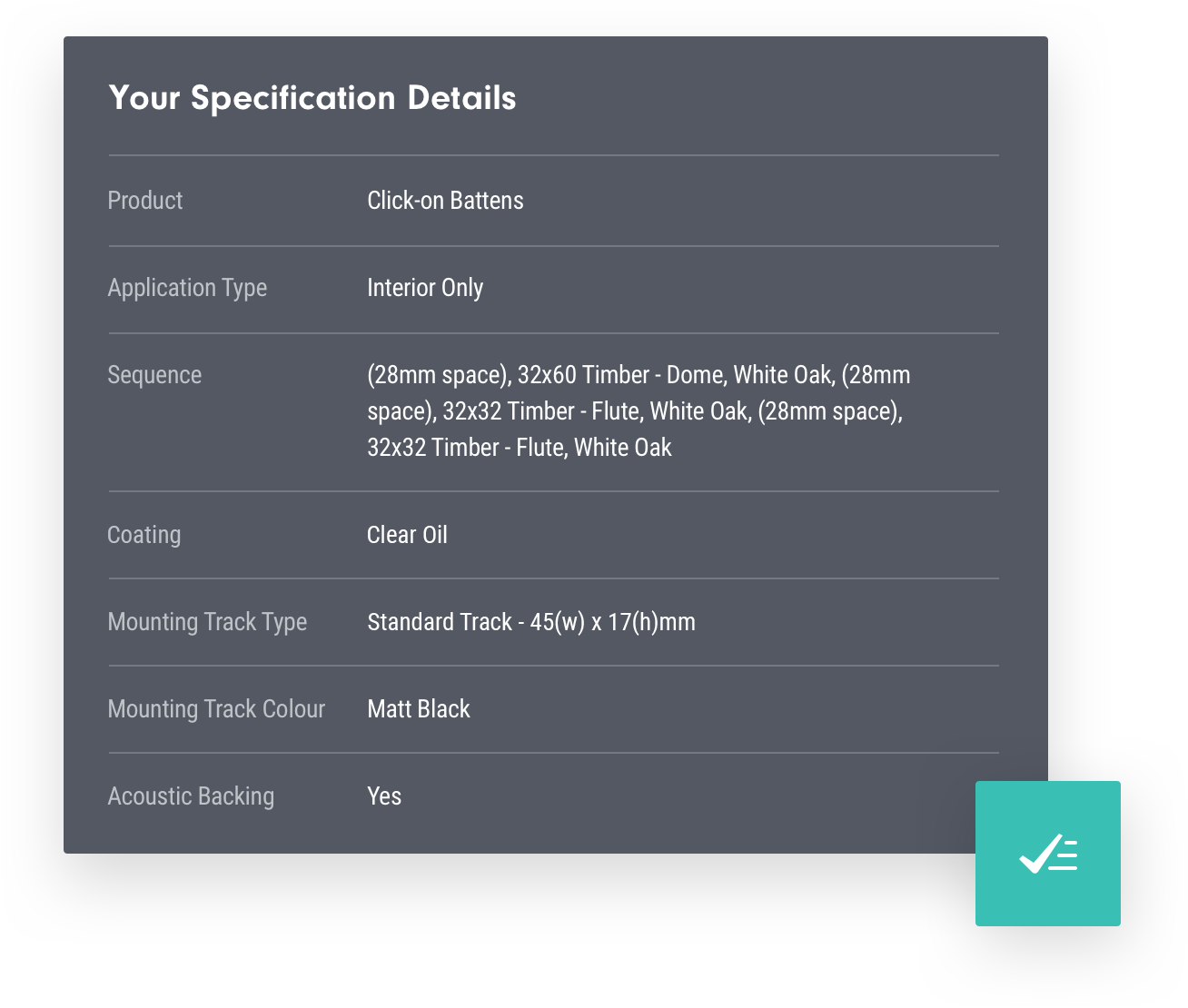The image size is (1188, 1008).
Task: Select the 'Click-on Battens' product value
Action: click(444, 200)
